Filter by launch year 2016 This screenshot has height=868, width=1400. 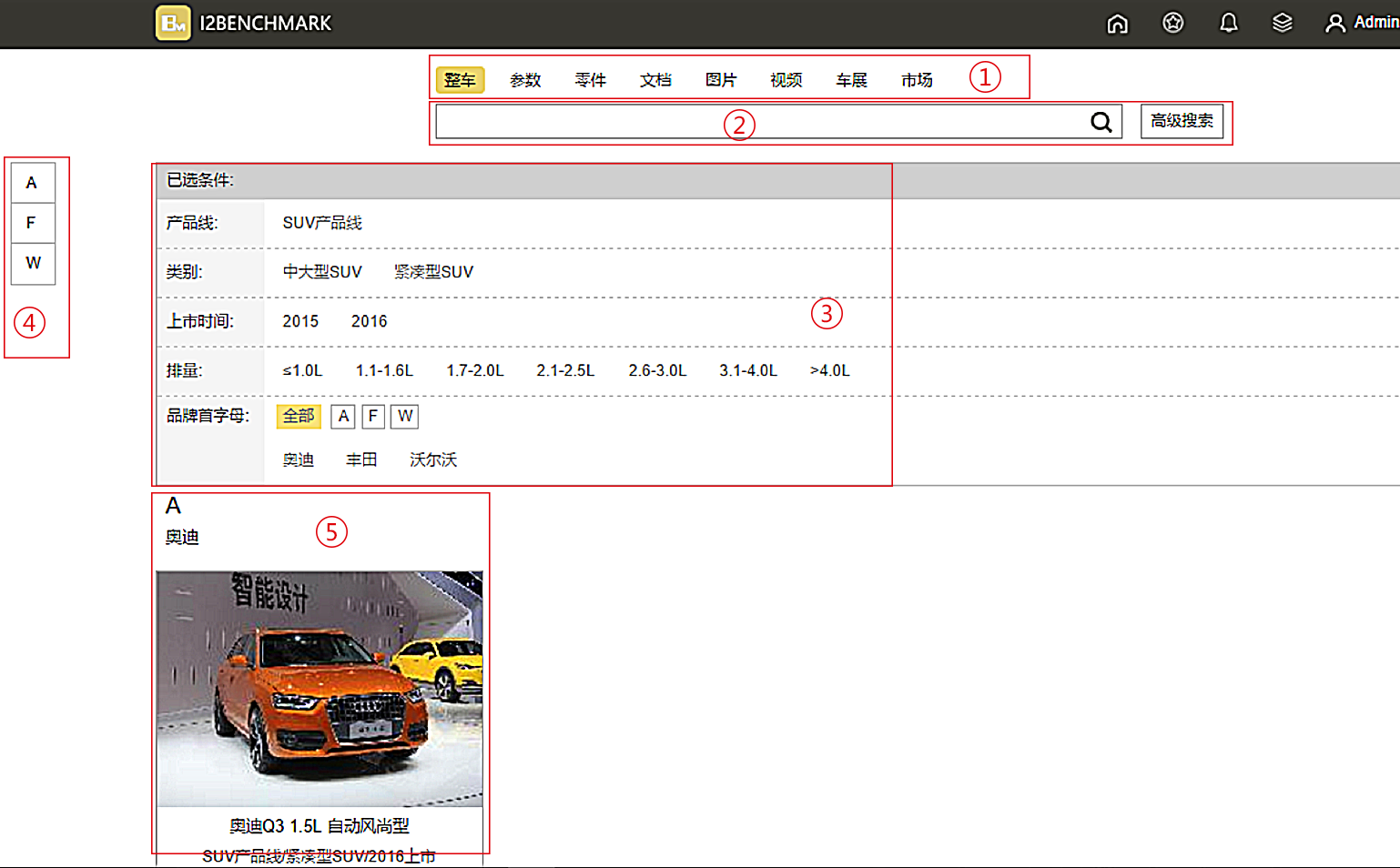pyautogui.click(x=370, y=321)
